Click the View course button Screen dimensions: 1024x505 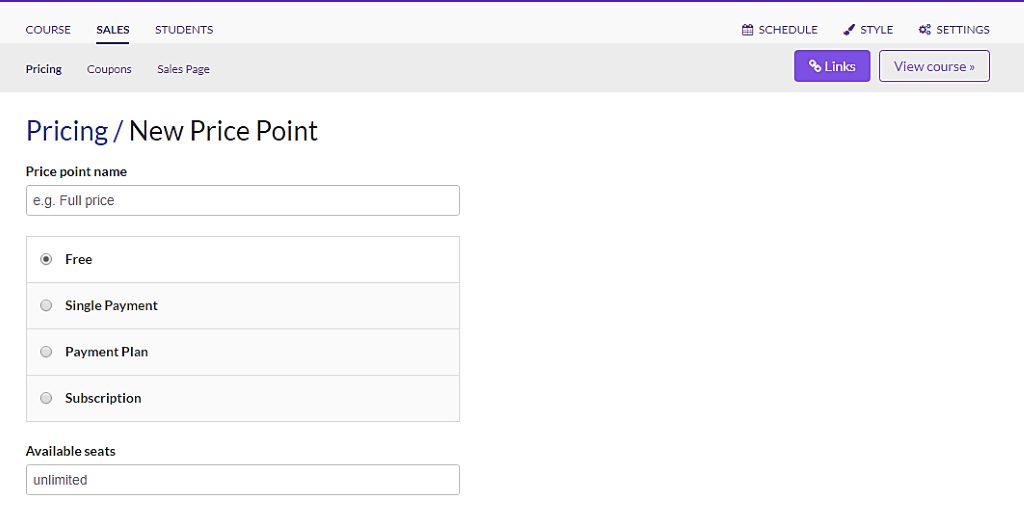934,66
